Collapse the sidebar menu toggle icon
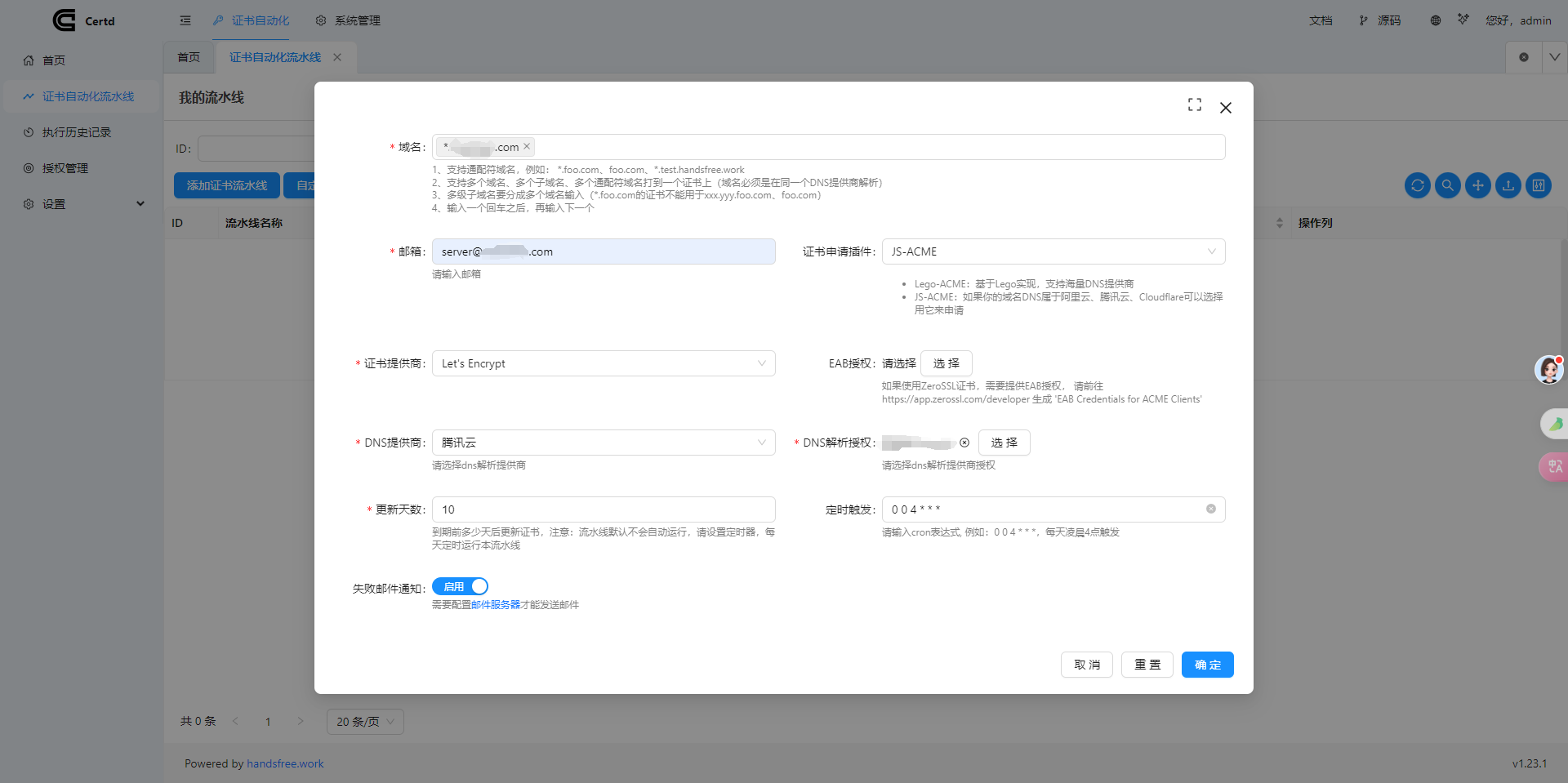The width and height of the screenshot is (1568, 783). click(x=185, y=20)
